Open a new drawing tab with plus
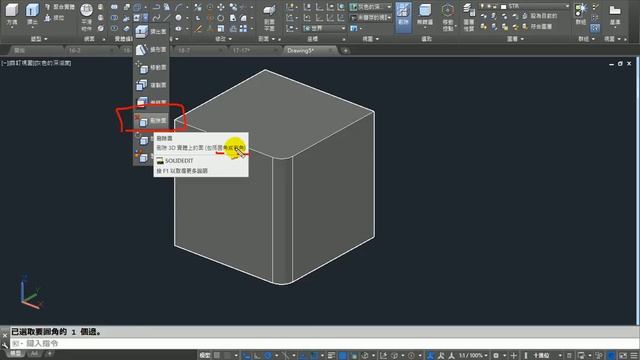 point(346,51)
